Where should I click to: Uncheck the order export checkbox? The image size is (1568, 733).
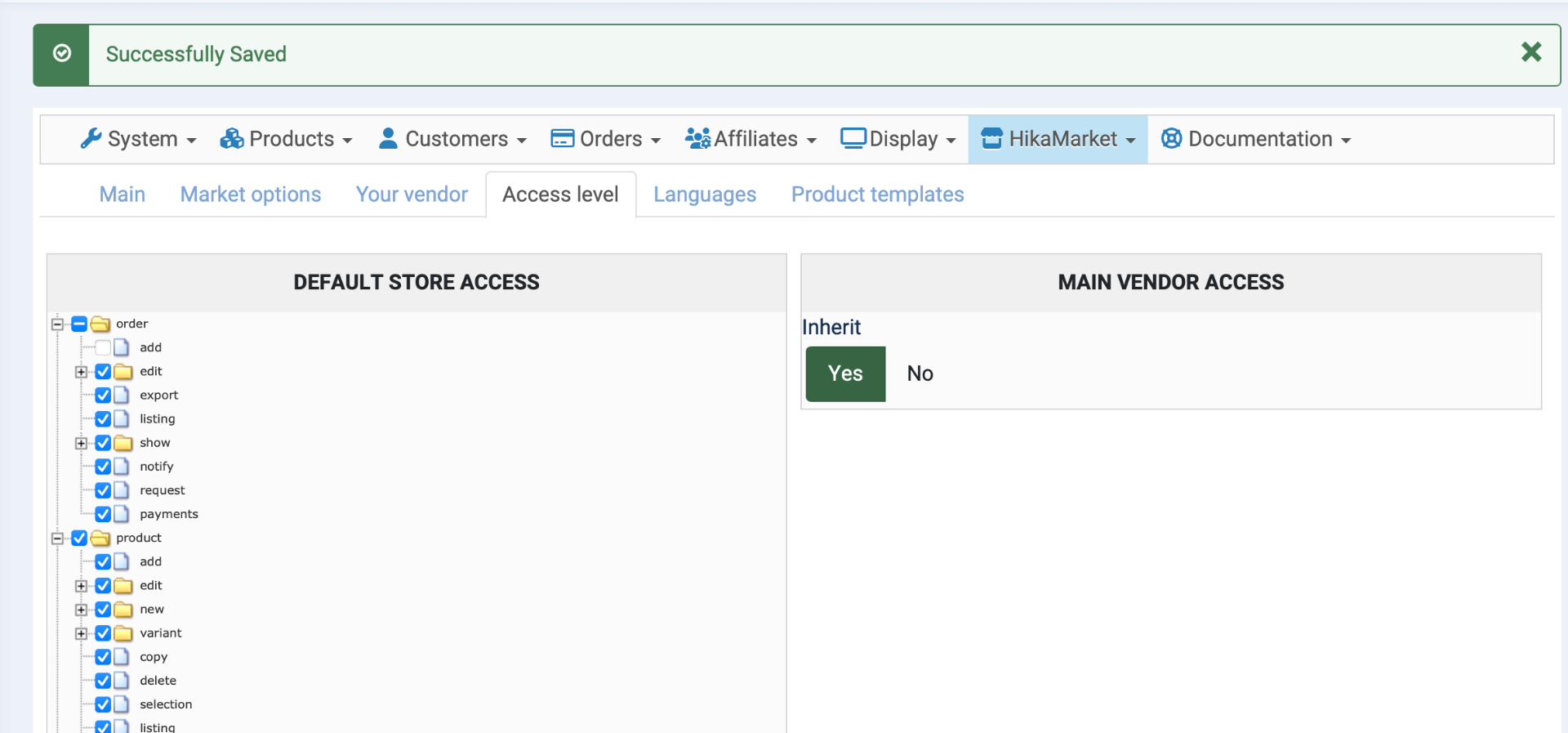coord(103,396)
